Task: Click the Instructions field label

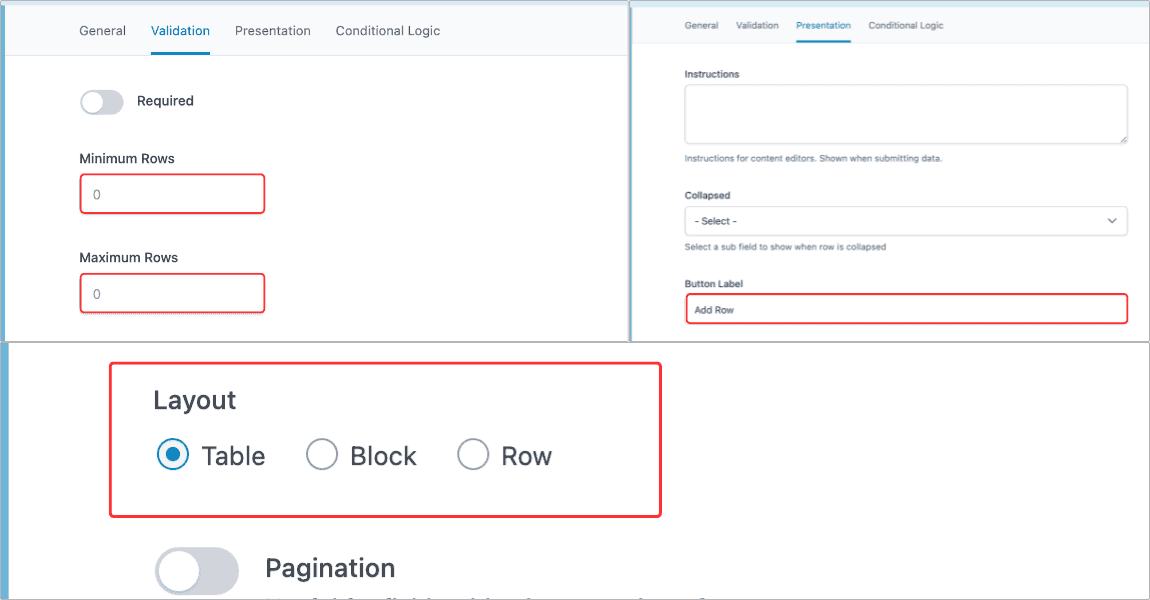Action: click(x=711, y=74)
